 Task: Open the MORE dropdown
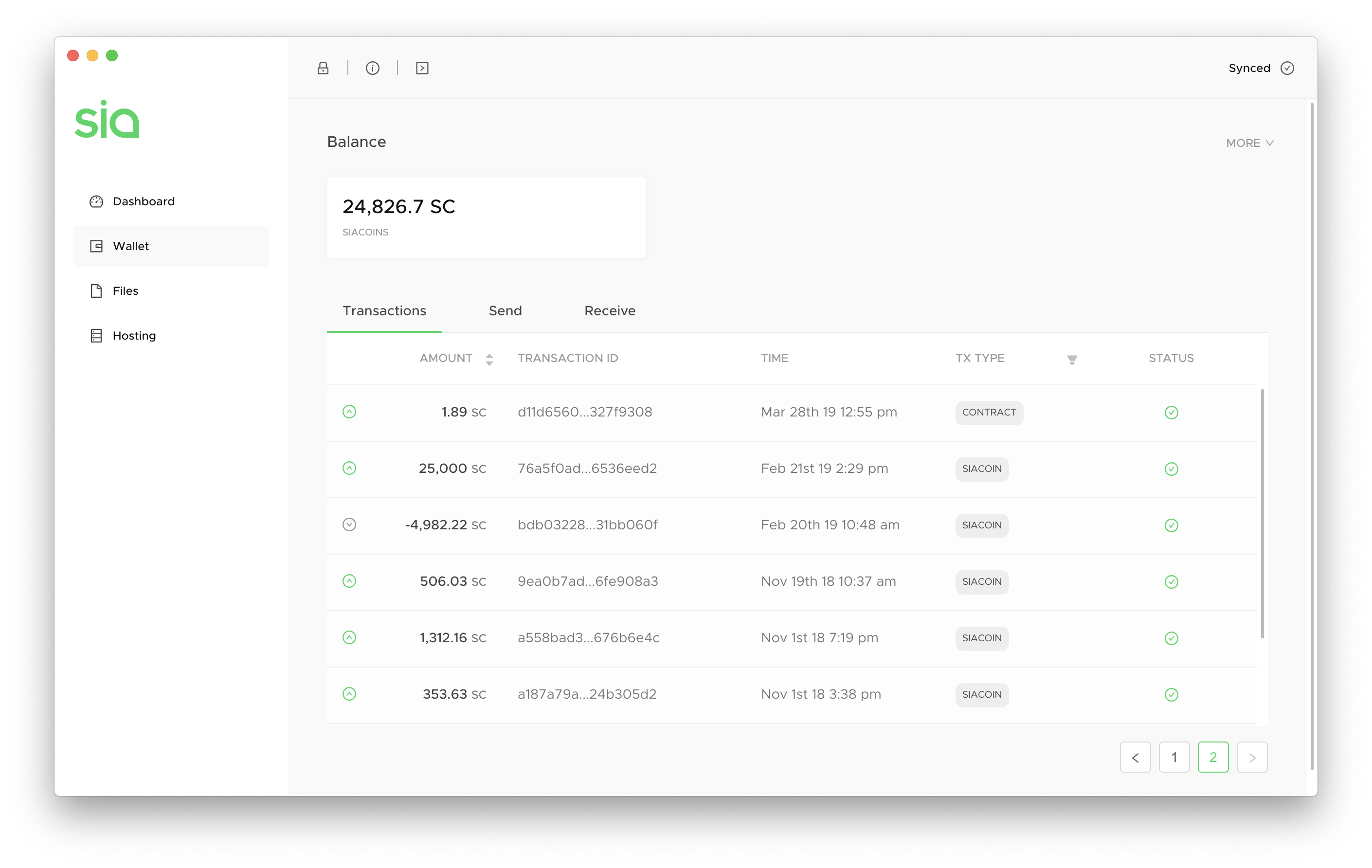1249,143
